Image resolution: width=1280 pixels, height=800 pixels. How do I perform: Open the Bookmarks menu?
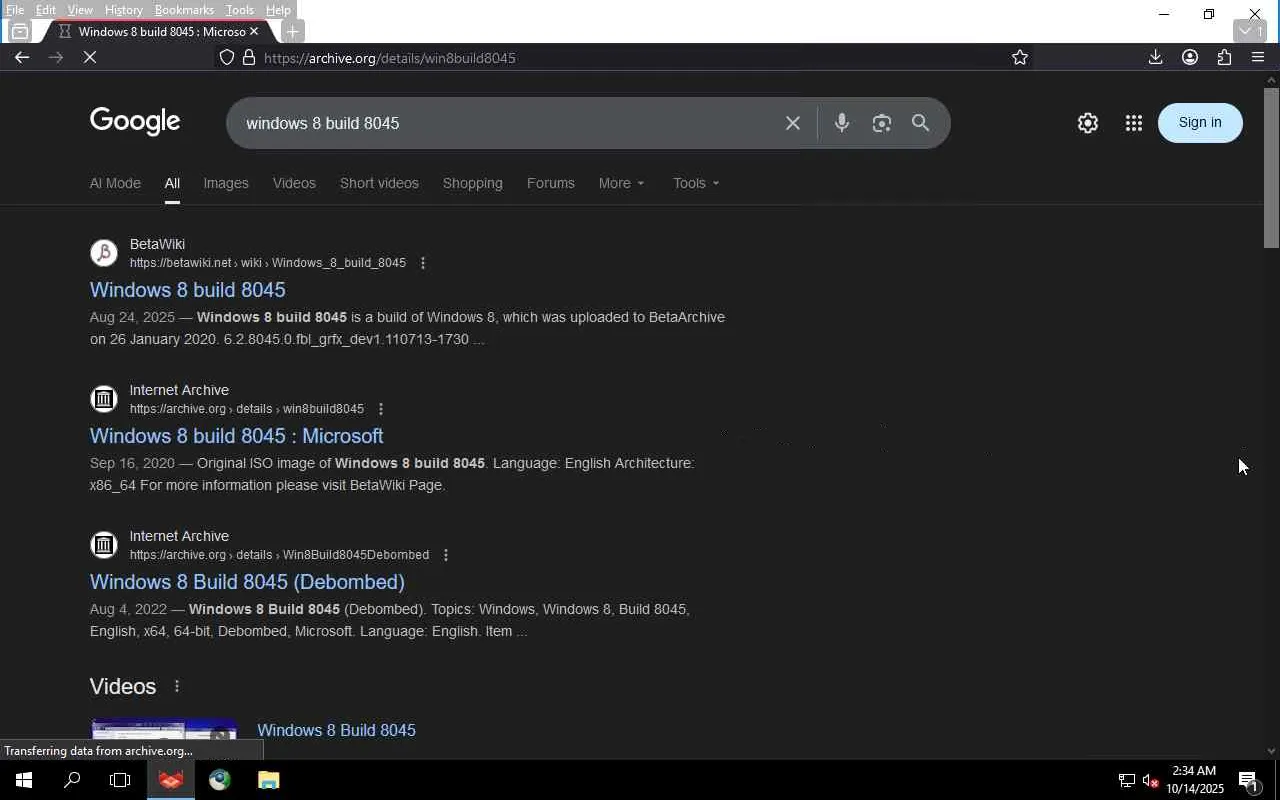tap(184, 10)
